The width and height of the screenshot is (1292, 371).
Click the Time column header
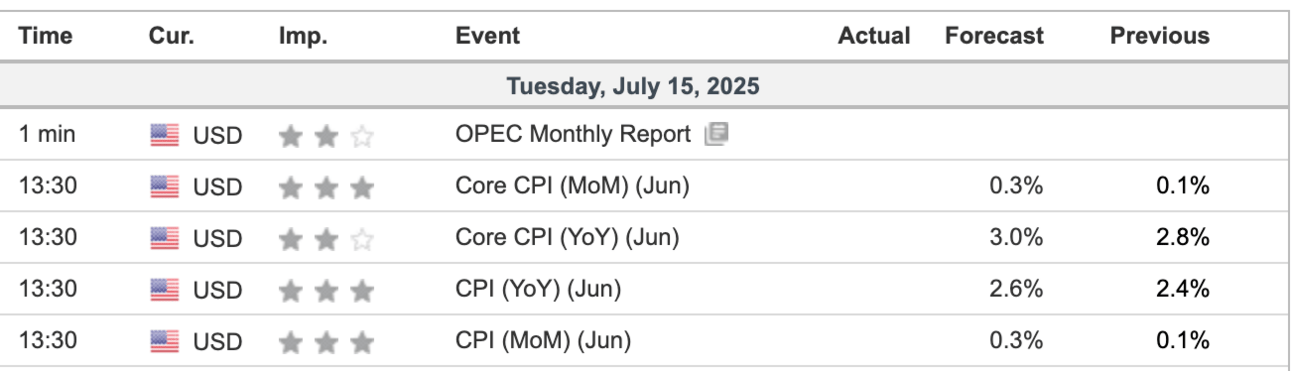click(46, 36)
